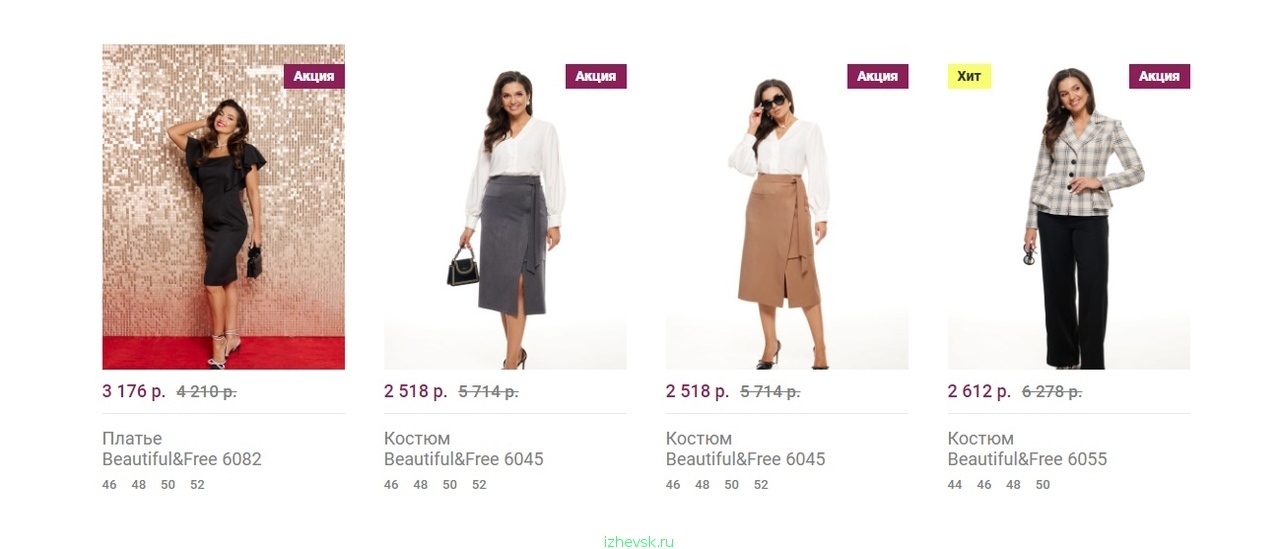The width and height of the screenshot is (1280, 549).
Task: Click Акция badge on the black dress
Action: click(x=314, y=76)
